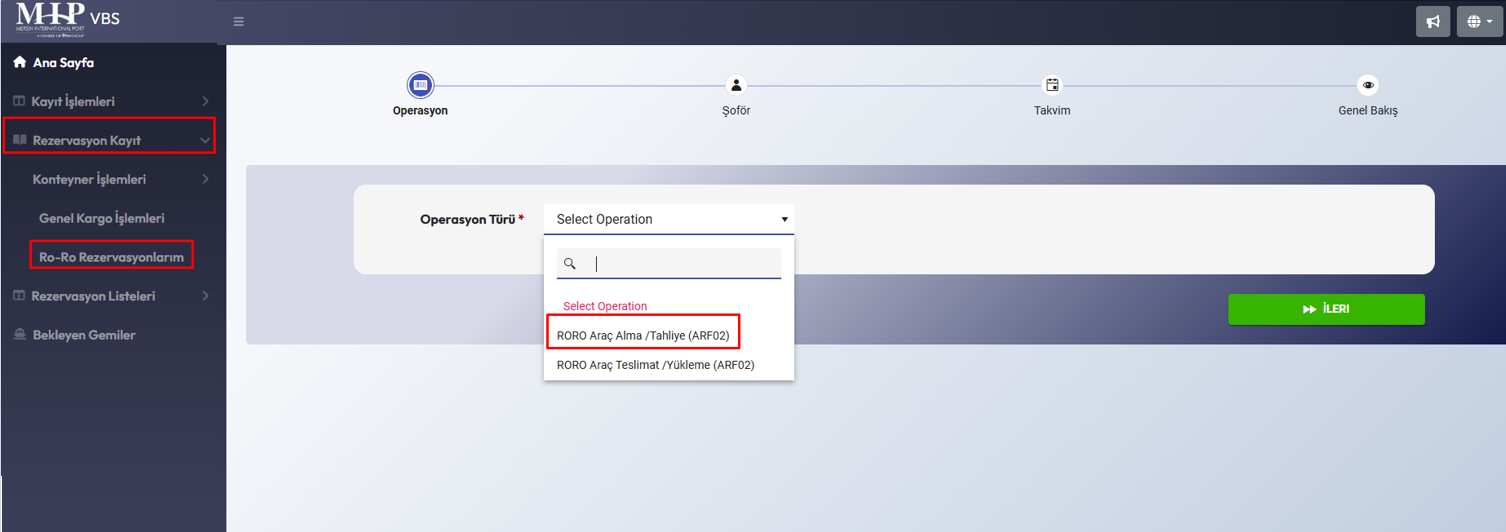Image resolution: width=1506 pixels, height=532 pixels.
Task: Click the hamburger menu icon in header
Action: (239, 22)
